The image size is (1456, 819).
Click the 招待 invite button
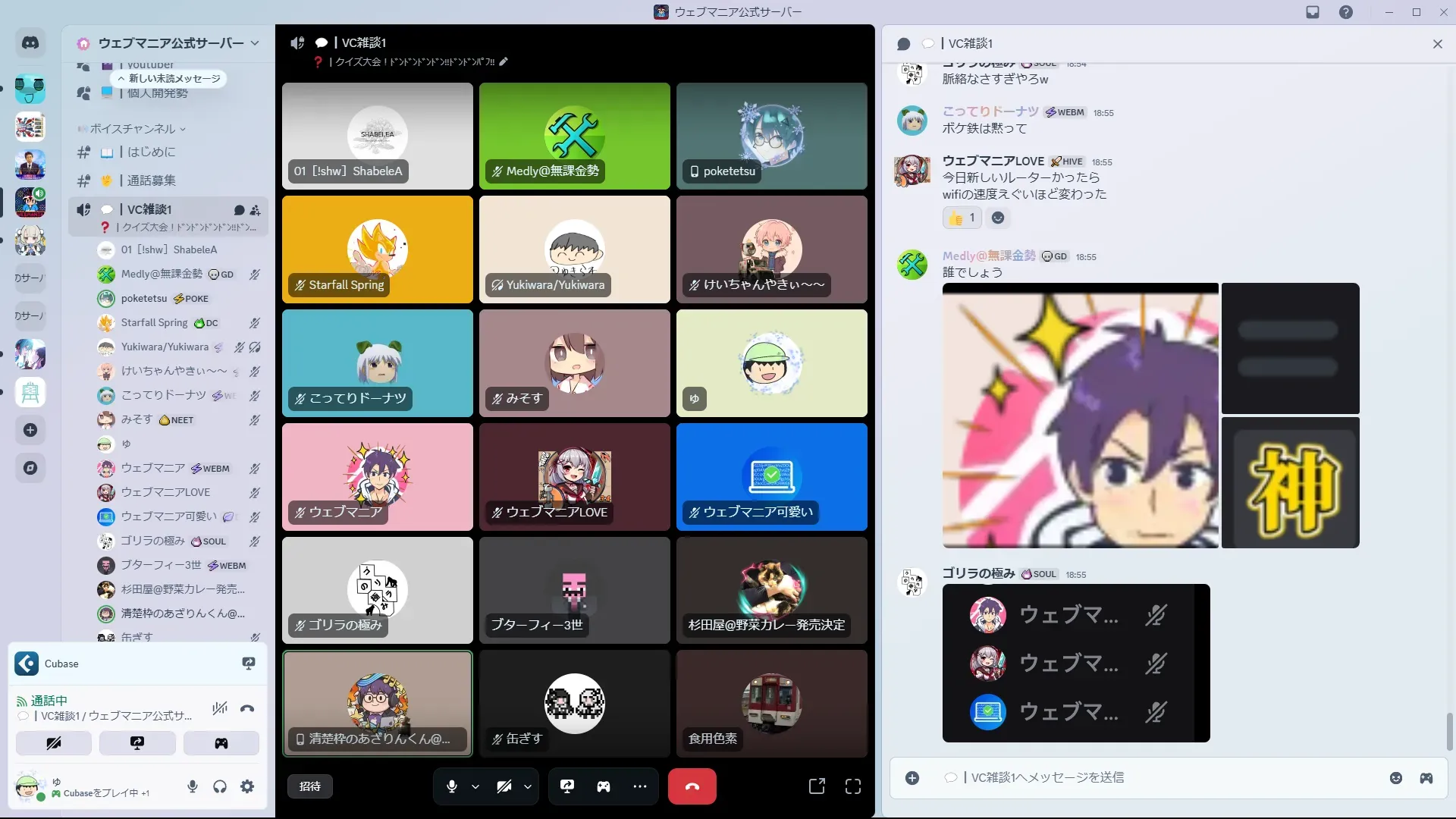tap(309, 786)
